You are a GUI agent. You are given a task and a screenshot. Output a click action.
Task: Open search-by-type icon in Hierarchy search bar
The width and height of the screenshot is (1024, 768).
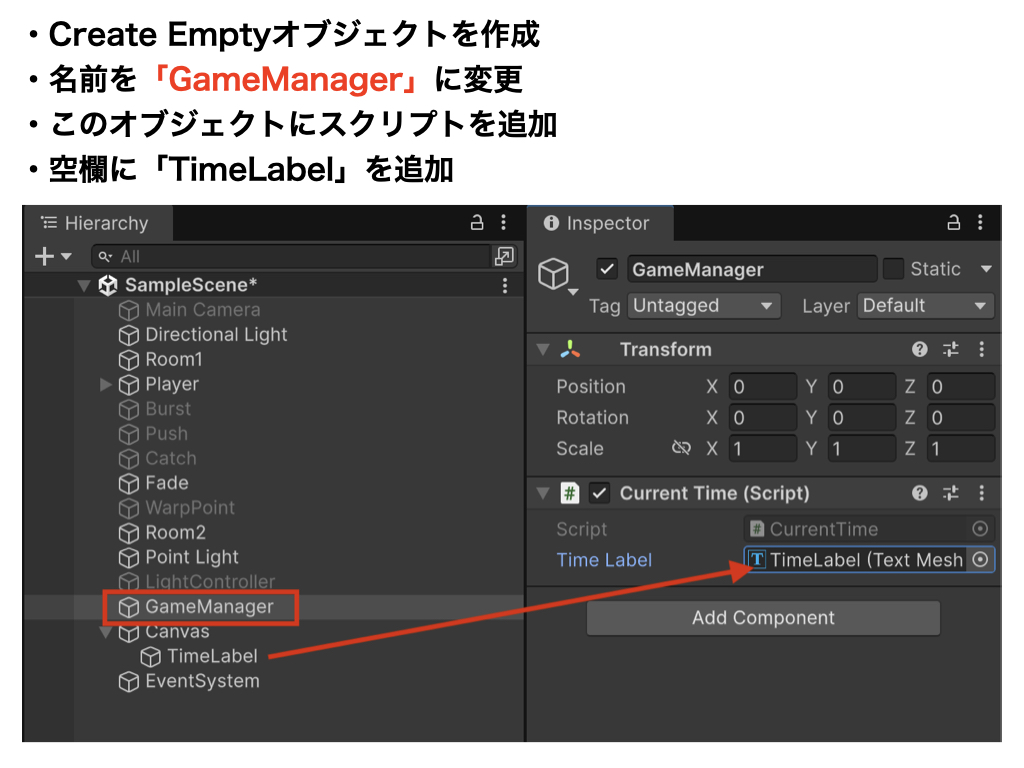(x=504, y=257)
